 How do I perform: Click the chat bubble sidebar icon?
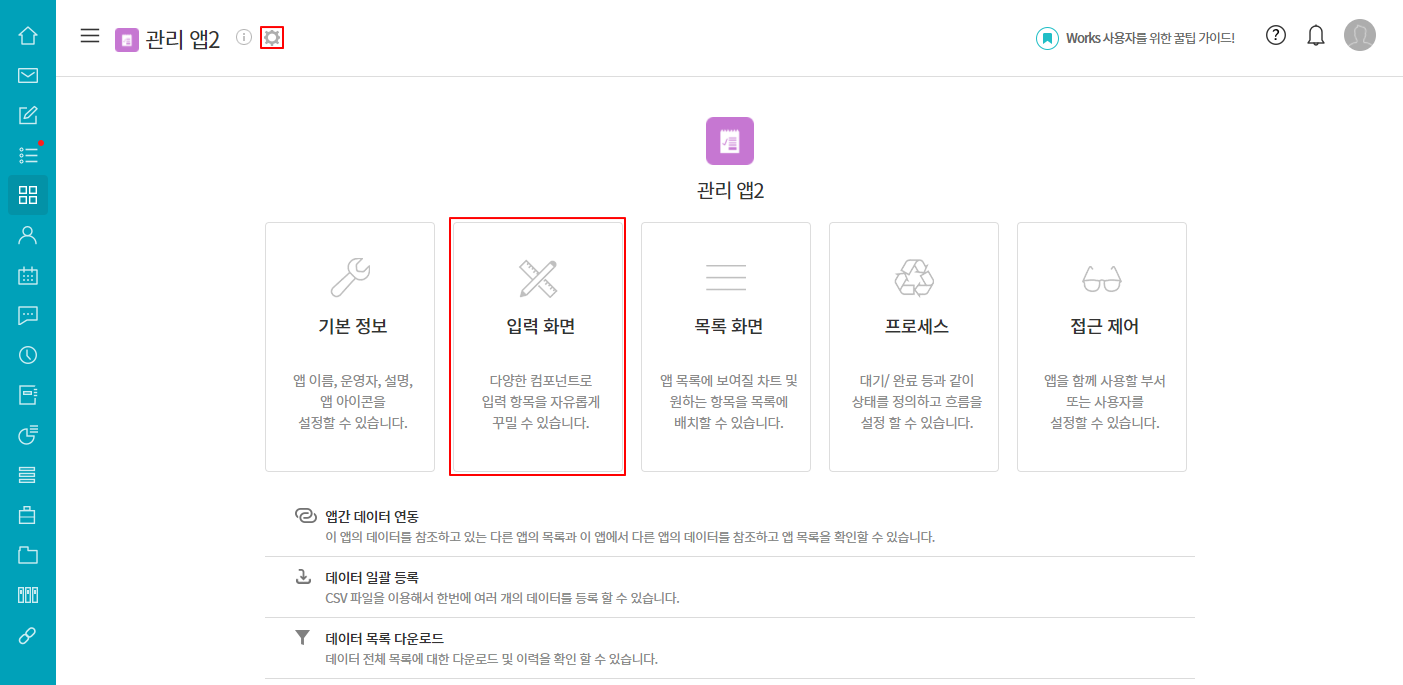(x=28, y=315)
